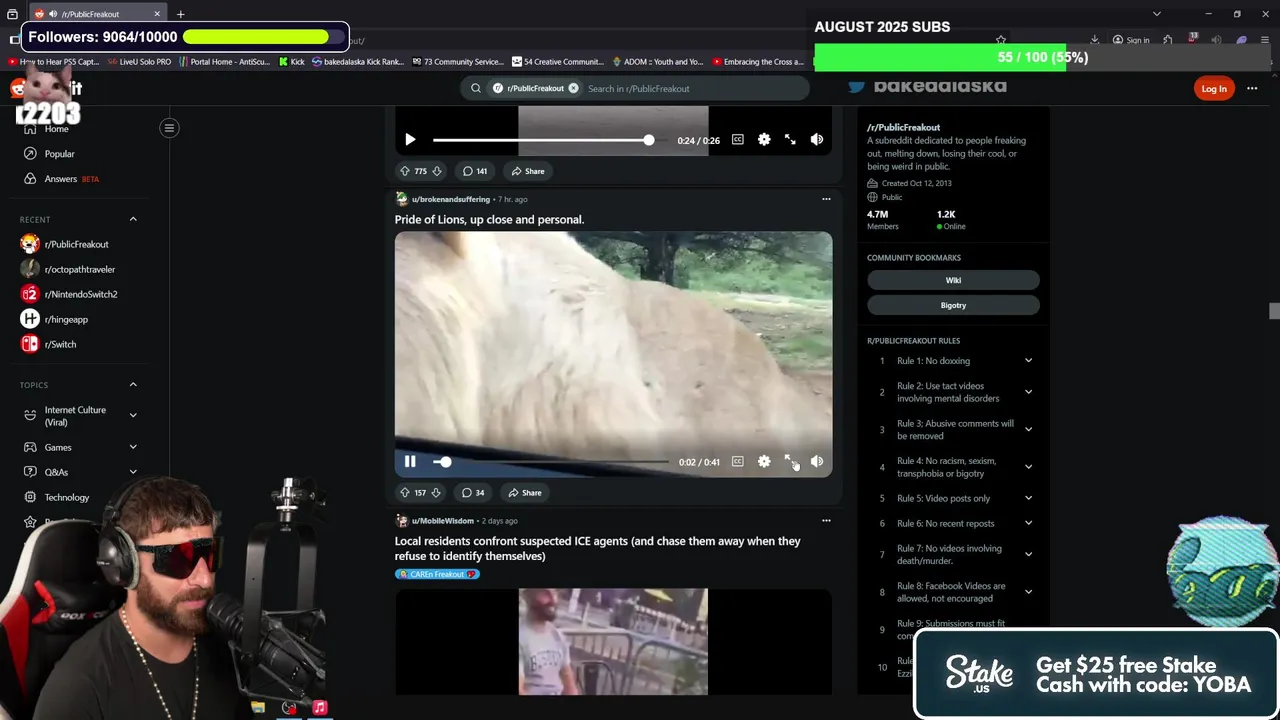Screen dimensions: 1280x720
Task: Open r/hingeapp from recent list
Action: pyautogui.click(x=66, y=319)
